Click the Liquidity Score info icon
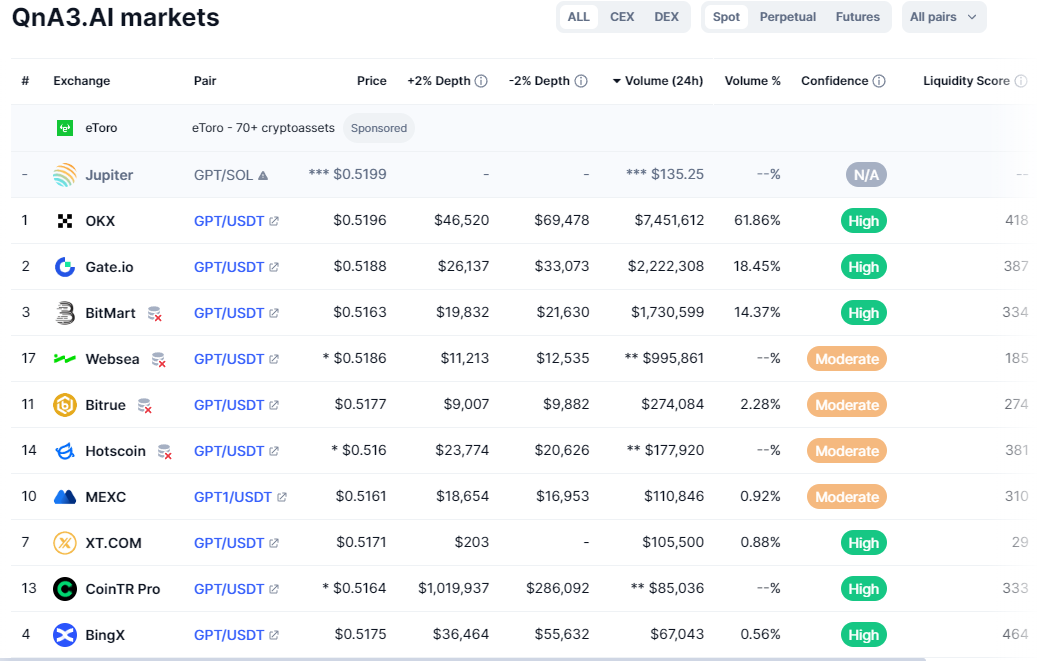Viewport: 1037px width, 661px height. point(1020,81)
